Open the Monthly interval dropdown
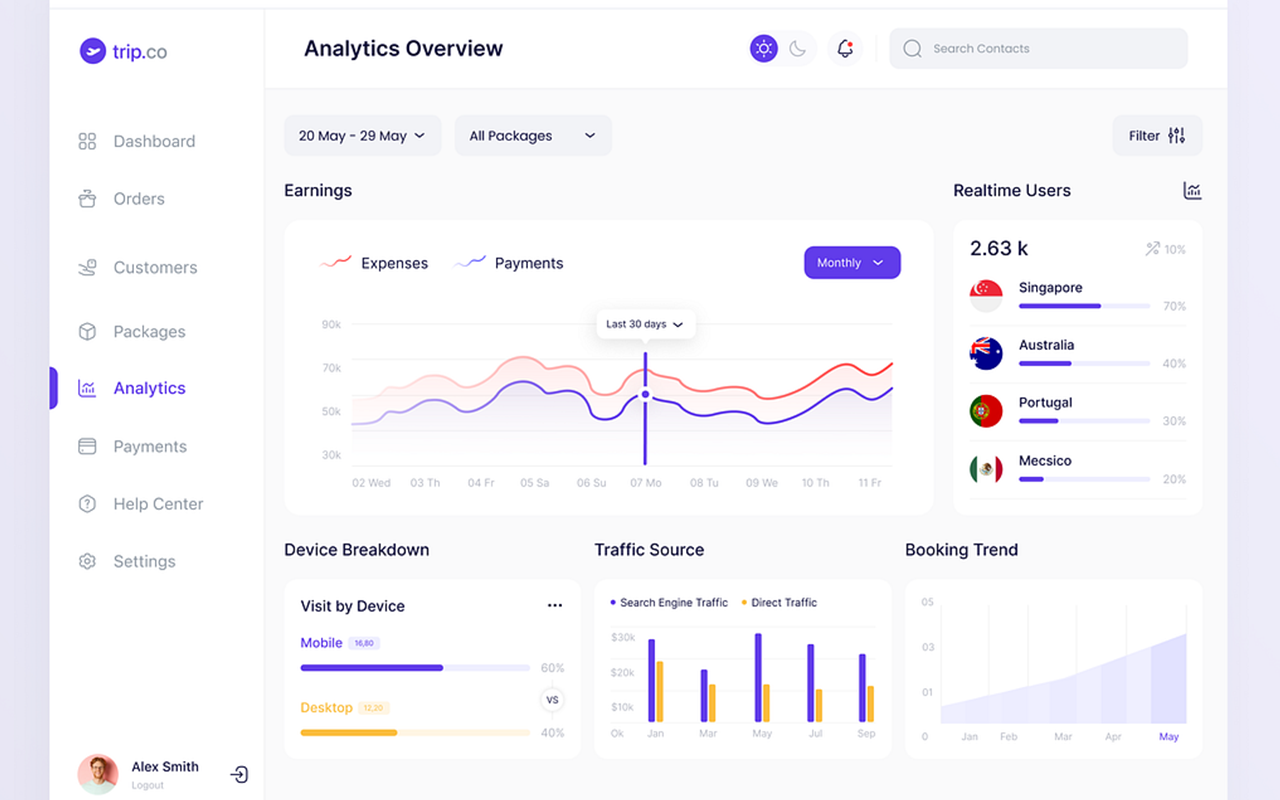Viewport: 1280px width, 800px height. (x=852, y=262)
